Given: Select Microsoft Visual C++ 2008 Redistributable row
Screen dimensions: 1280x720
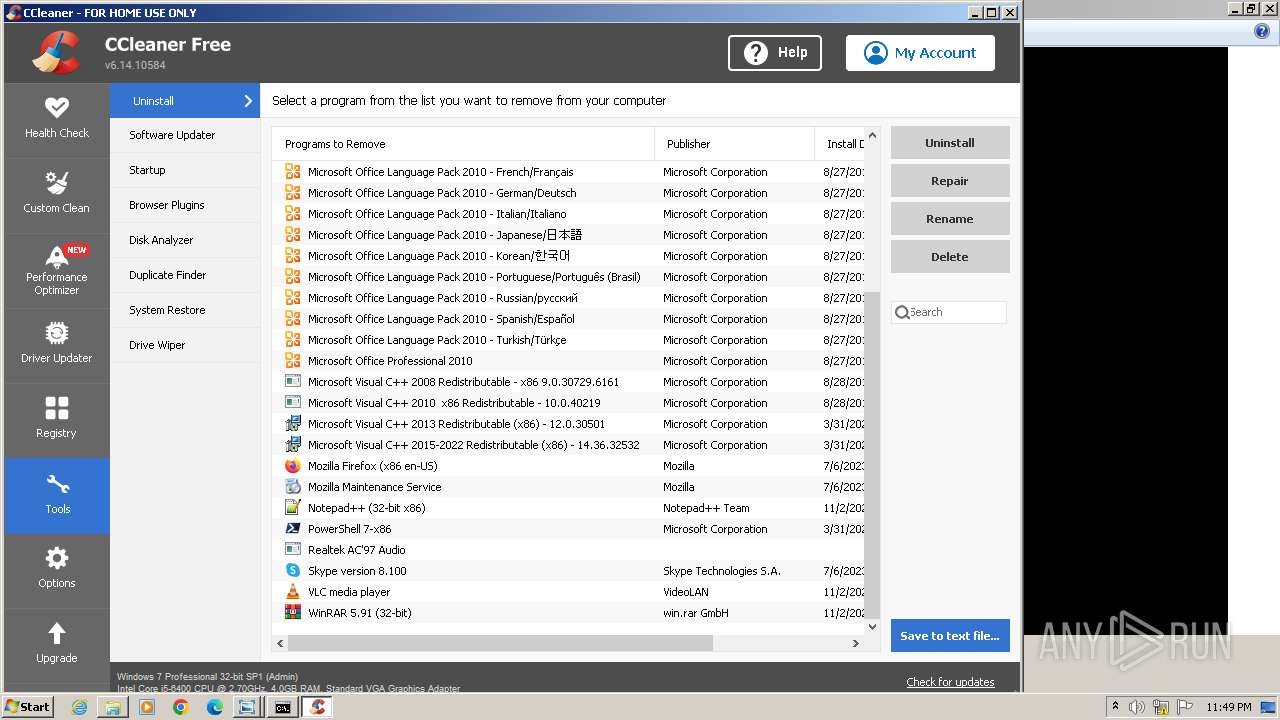Looking at the screenshot, I should (x=568, y=382).
